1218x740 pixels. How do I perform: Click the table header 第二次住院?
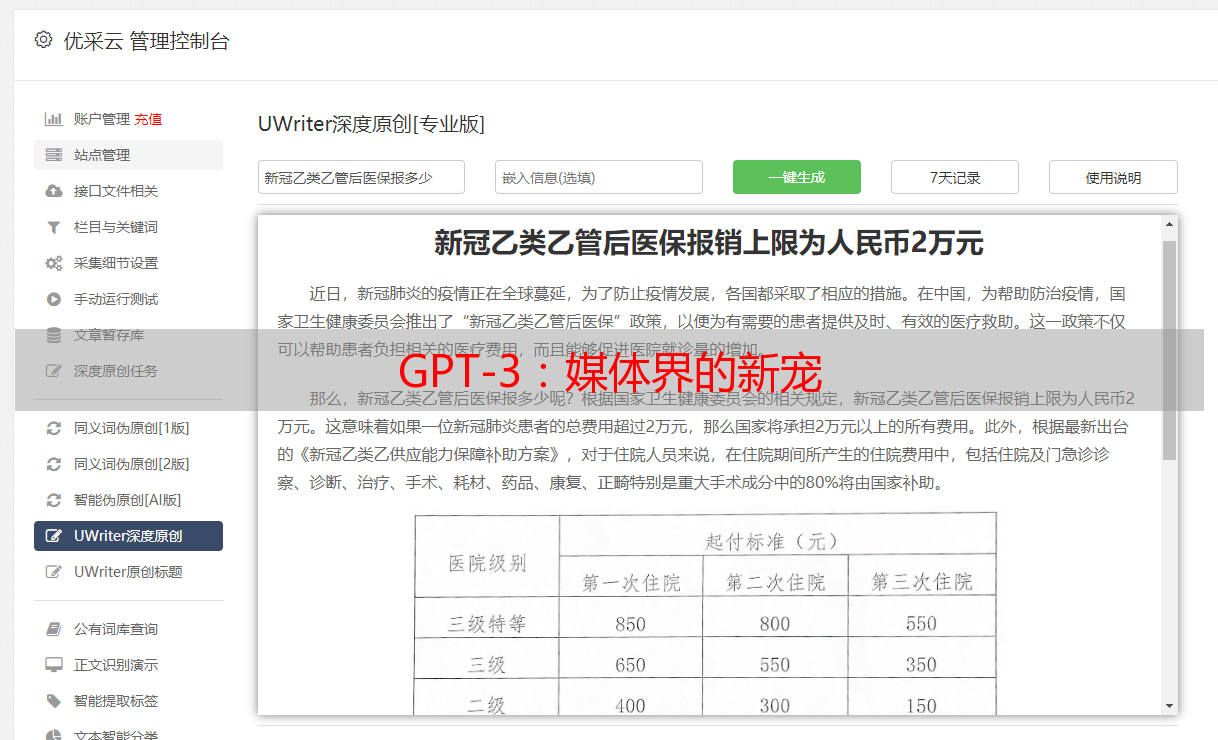775,582
